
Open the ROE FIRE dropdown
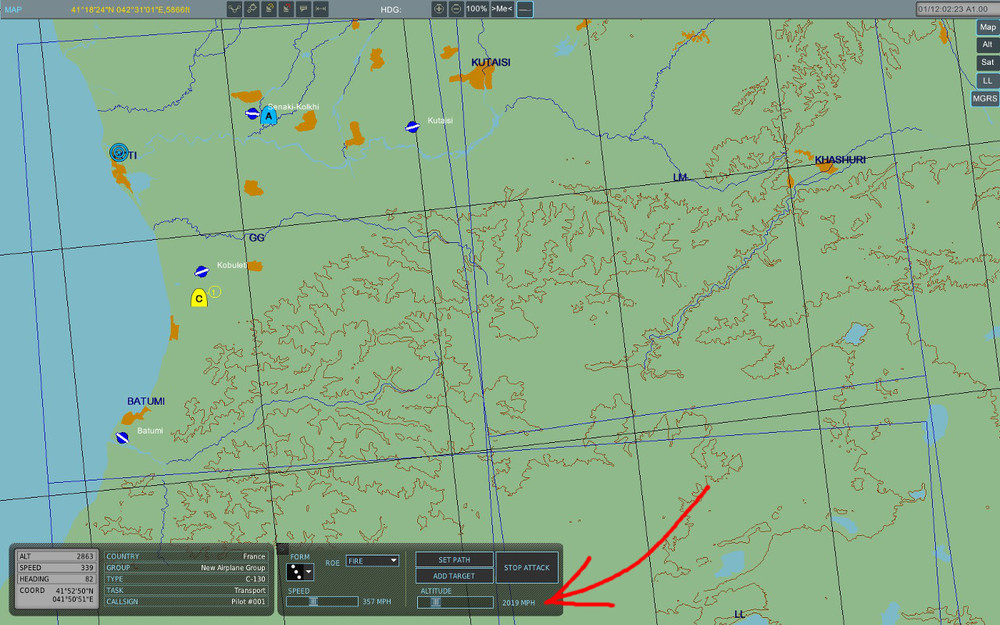[372, 561]
